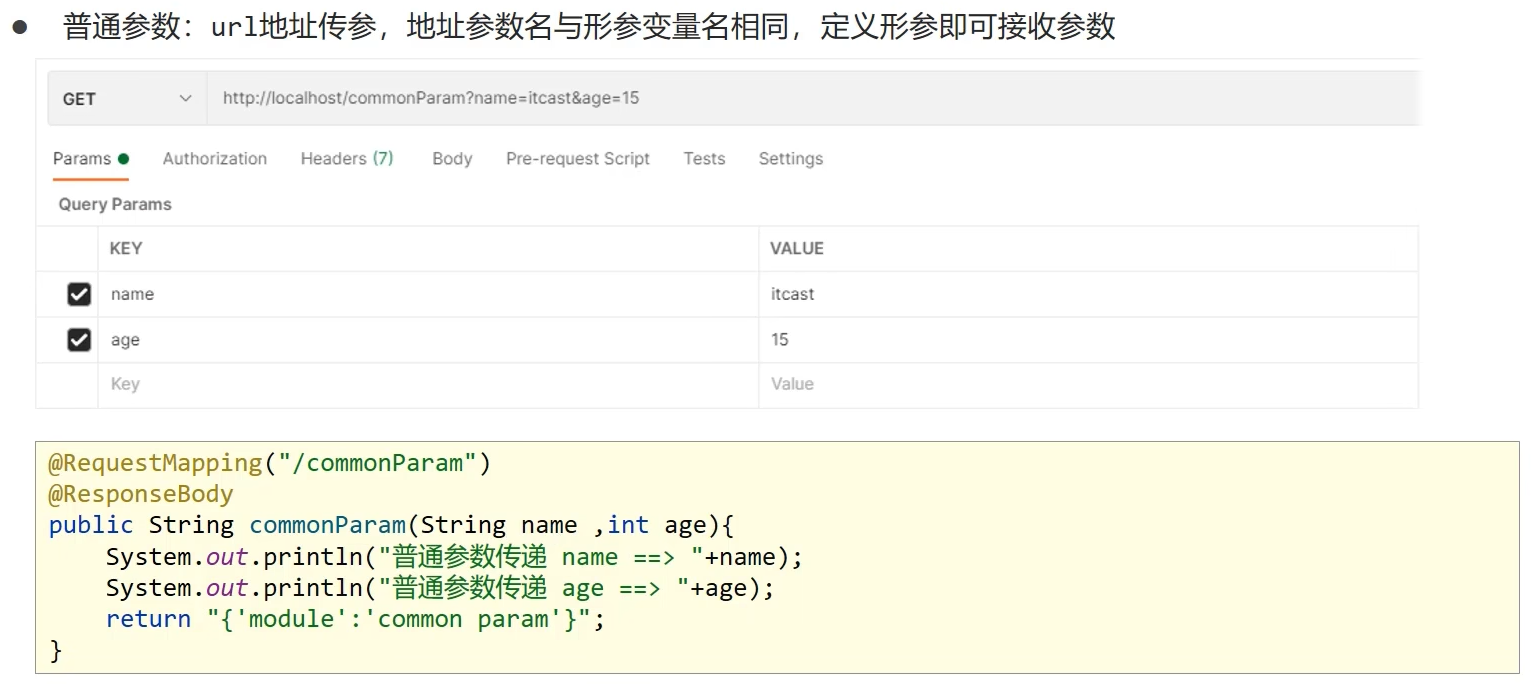
Task: Click the empty Value placeholder field
Action: [1089, 385]
